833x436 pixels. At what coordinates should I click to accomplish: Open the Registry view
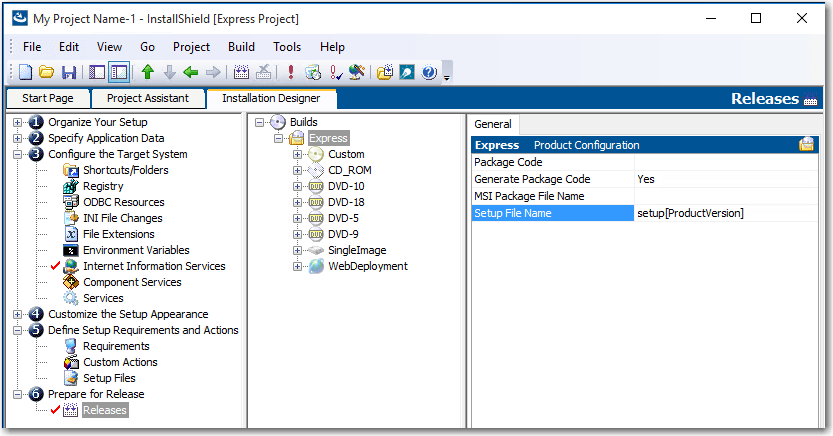point(103,186)
